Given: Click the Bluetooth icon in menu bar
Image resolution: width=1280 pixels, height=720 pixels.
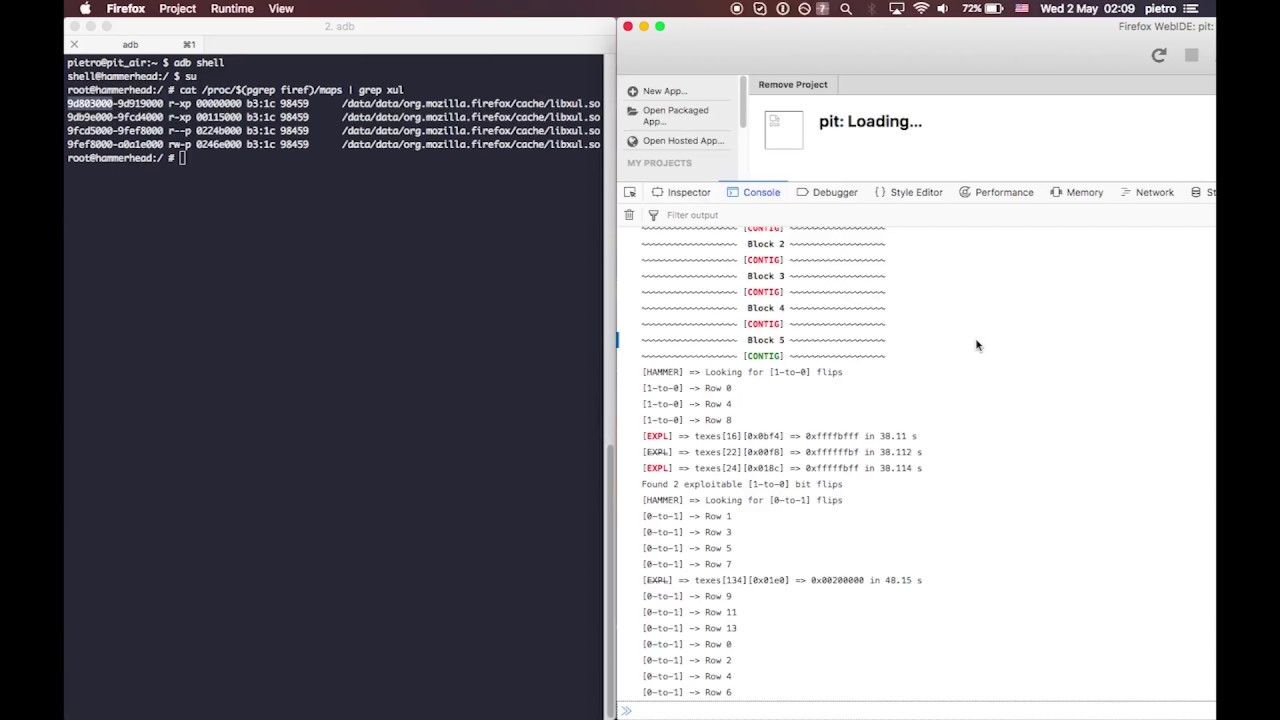Looking at the screenshot, I should [x=871, y=8].
